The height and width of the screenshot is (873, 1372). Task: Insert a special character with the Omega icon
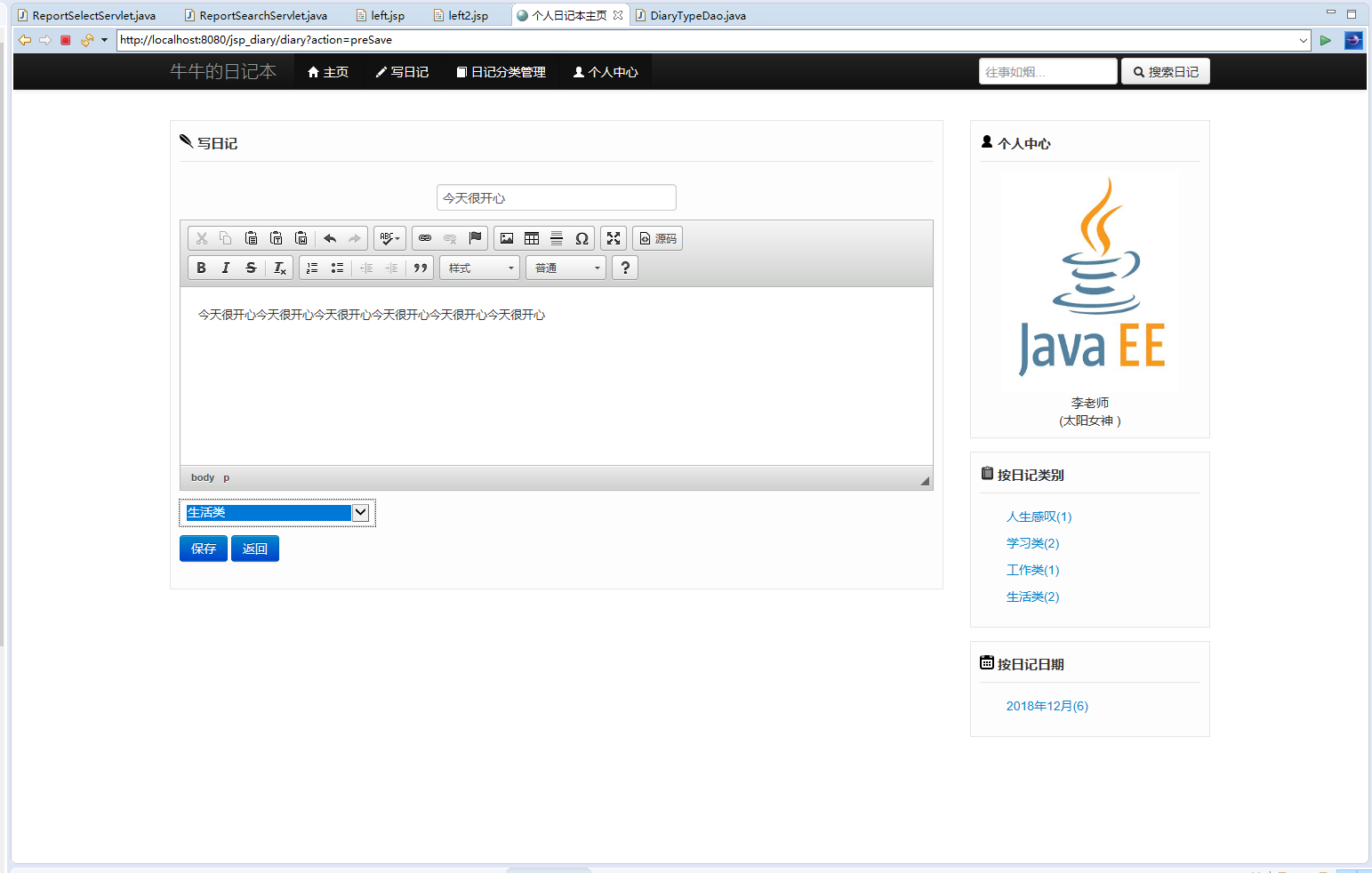[582, 238]
